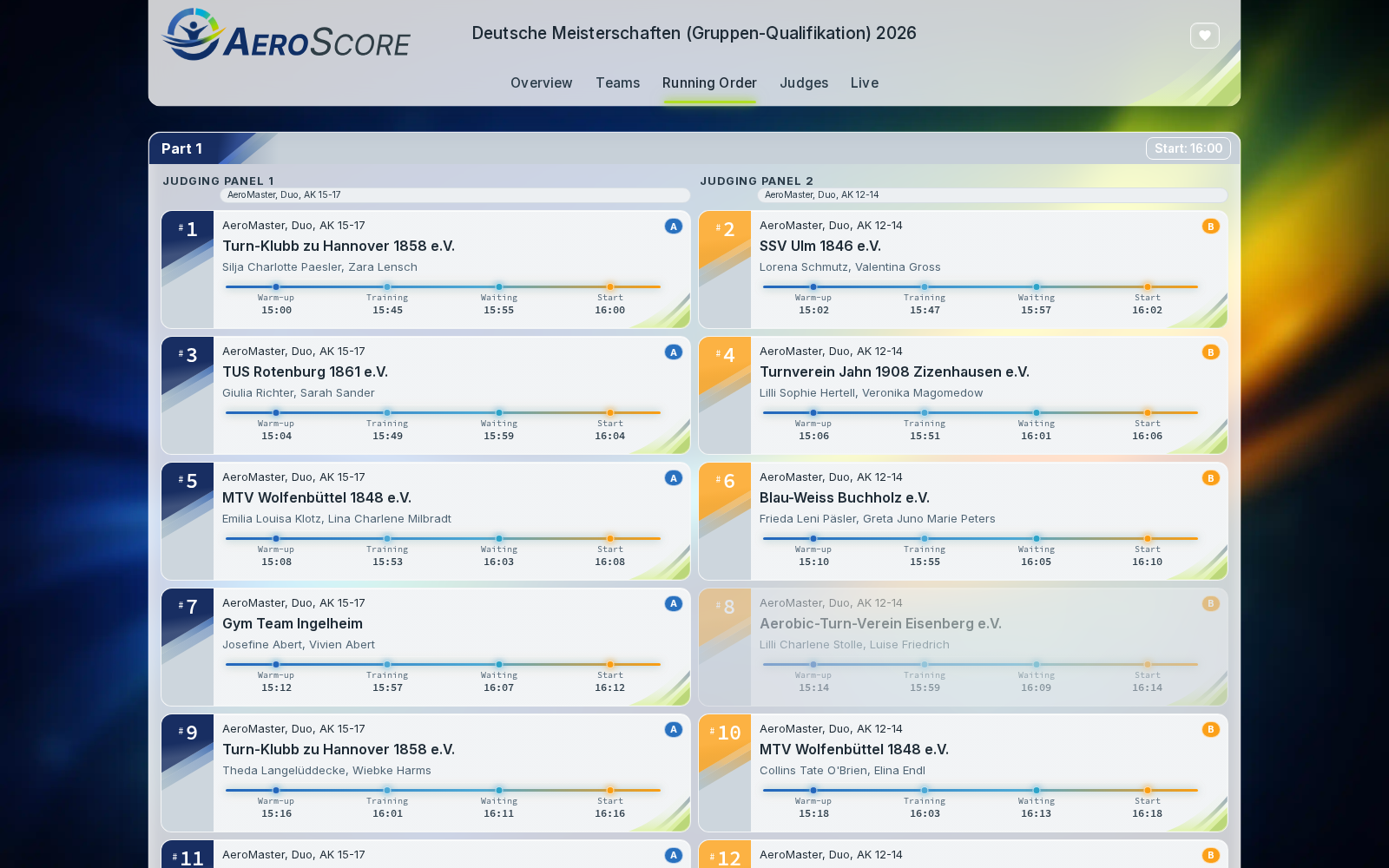
Task: Click the JUDGING PANEL 2 heading
Action: [756, 181]
